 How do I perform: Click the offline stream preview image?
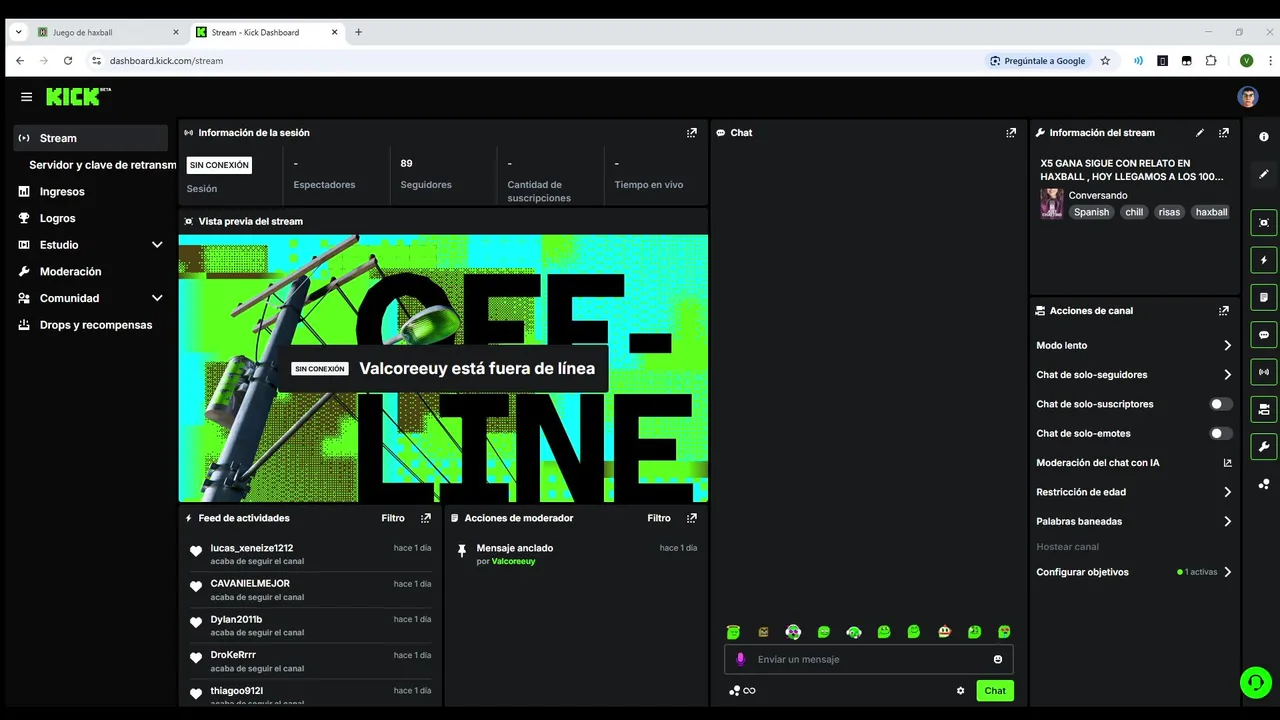coord(443,368)
